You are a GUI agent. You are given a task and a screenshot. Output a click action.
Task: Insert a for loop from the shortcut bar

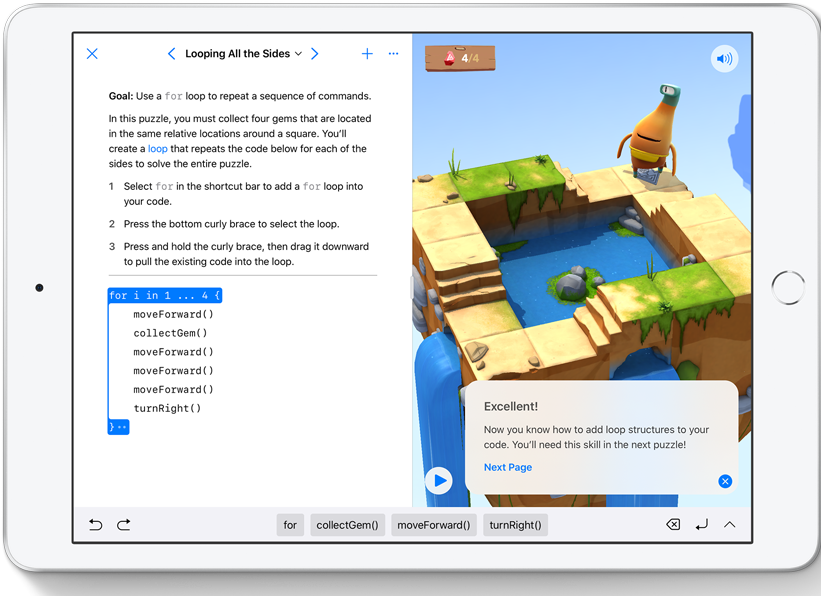(290, 525)
